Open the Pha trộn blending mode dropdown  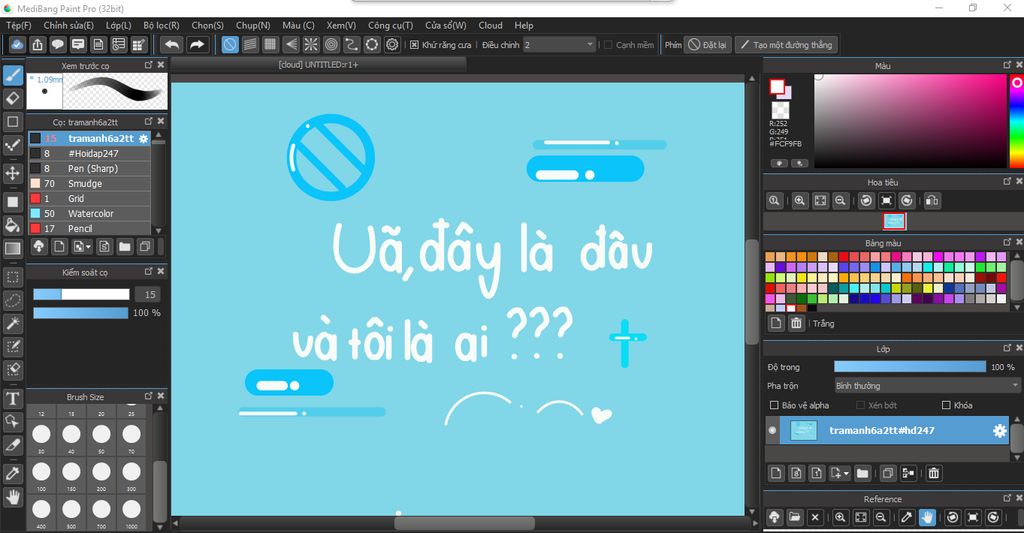[x=927, y=385]
